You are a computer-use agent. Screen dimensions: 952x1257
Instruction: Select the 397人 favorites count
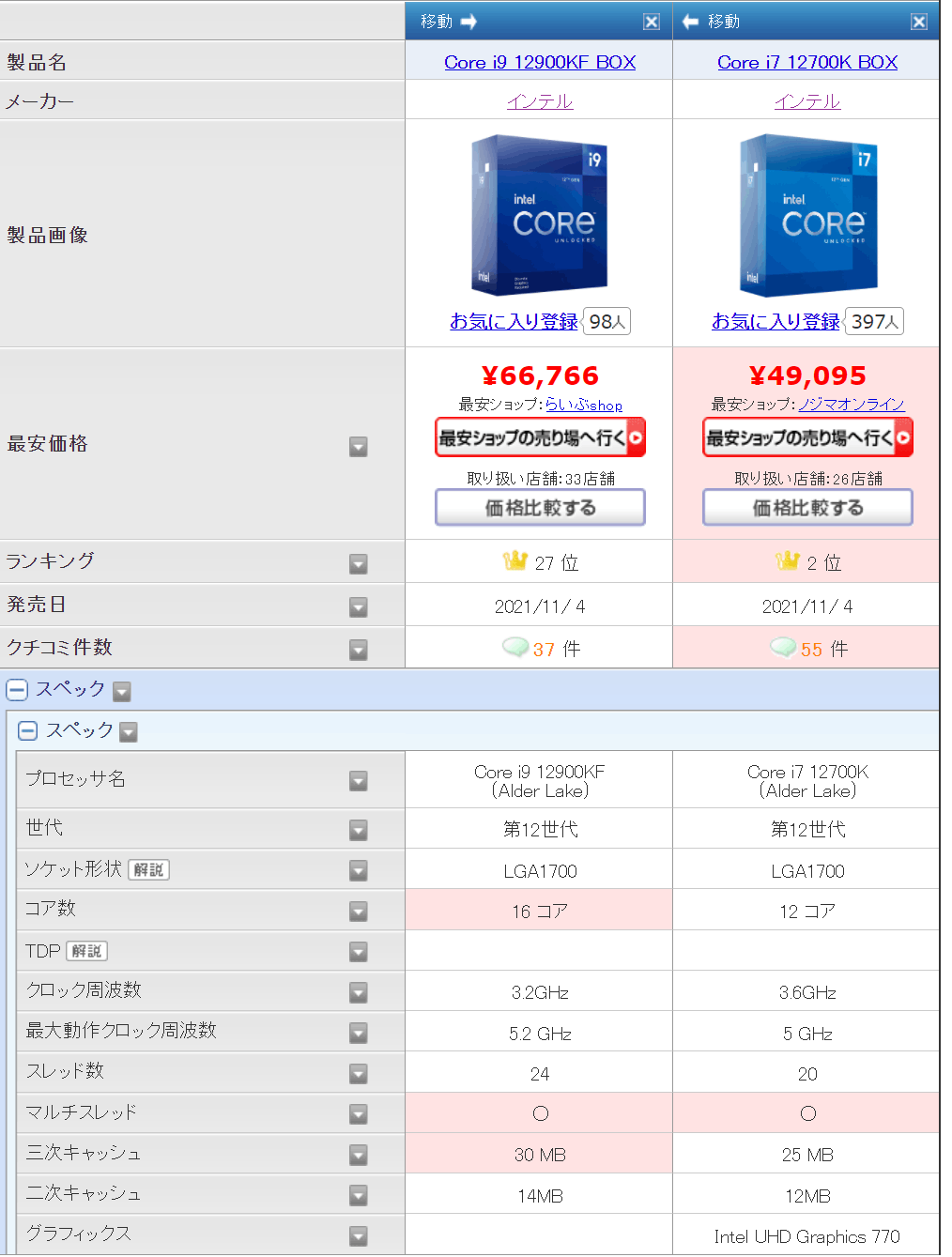click(874, 321)
